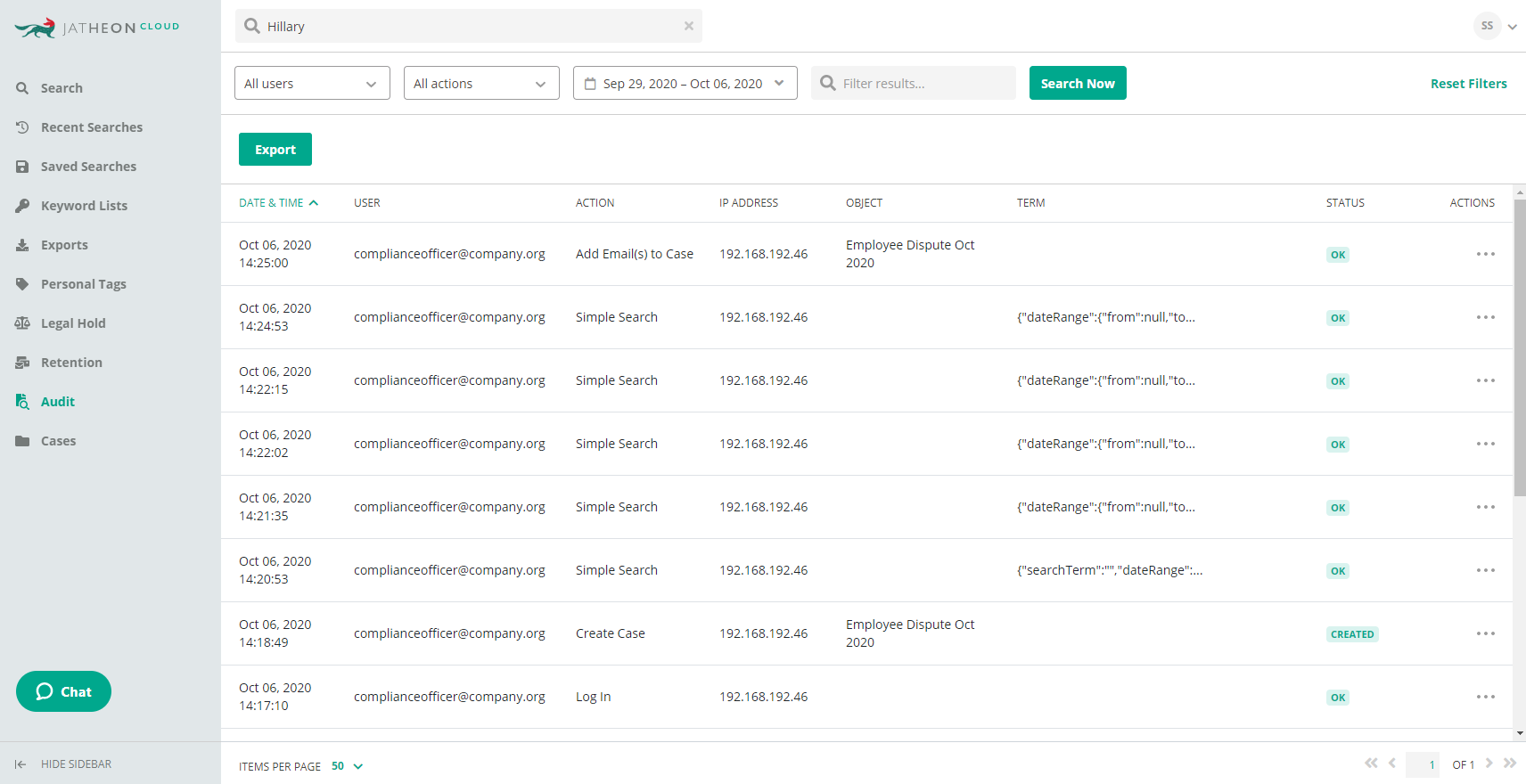This screenshot has height=784, width=1526.
Task: Click the page number field showing 1
Action: 1423,764
